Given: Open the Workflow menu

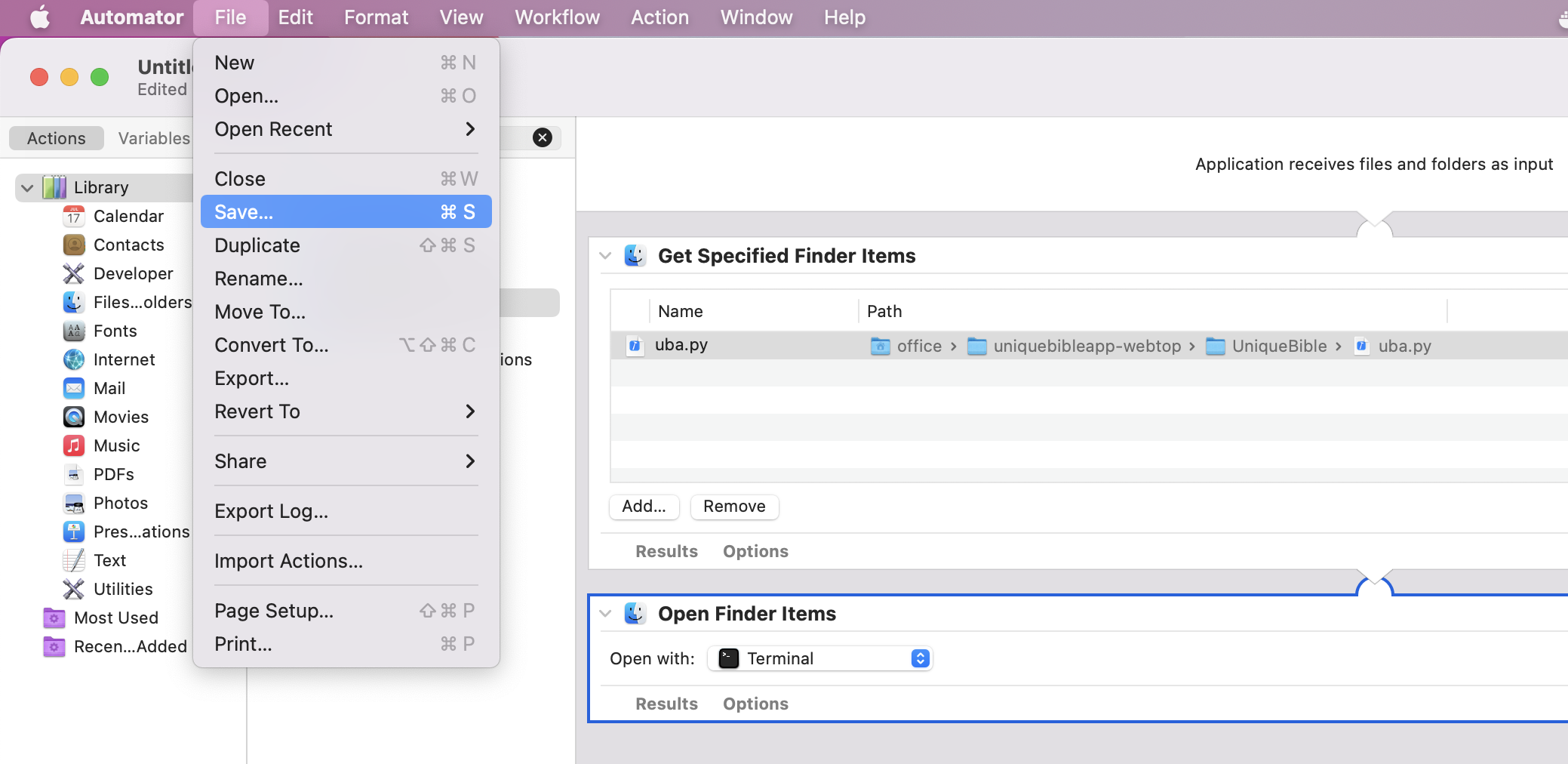Looking at the screenshot, I should tap(557, 17).
